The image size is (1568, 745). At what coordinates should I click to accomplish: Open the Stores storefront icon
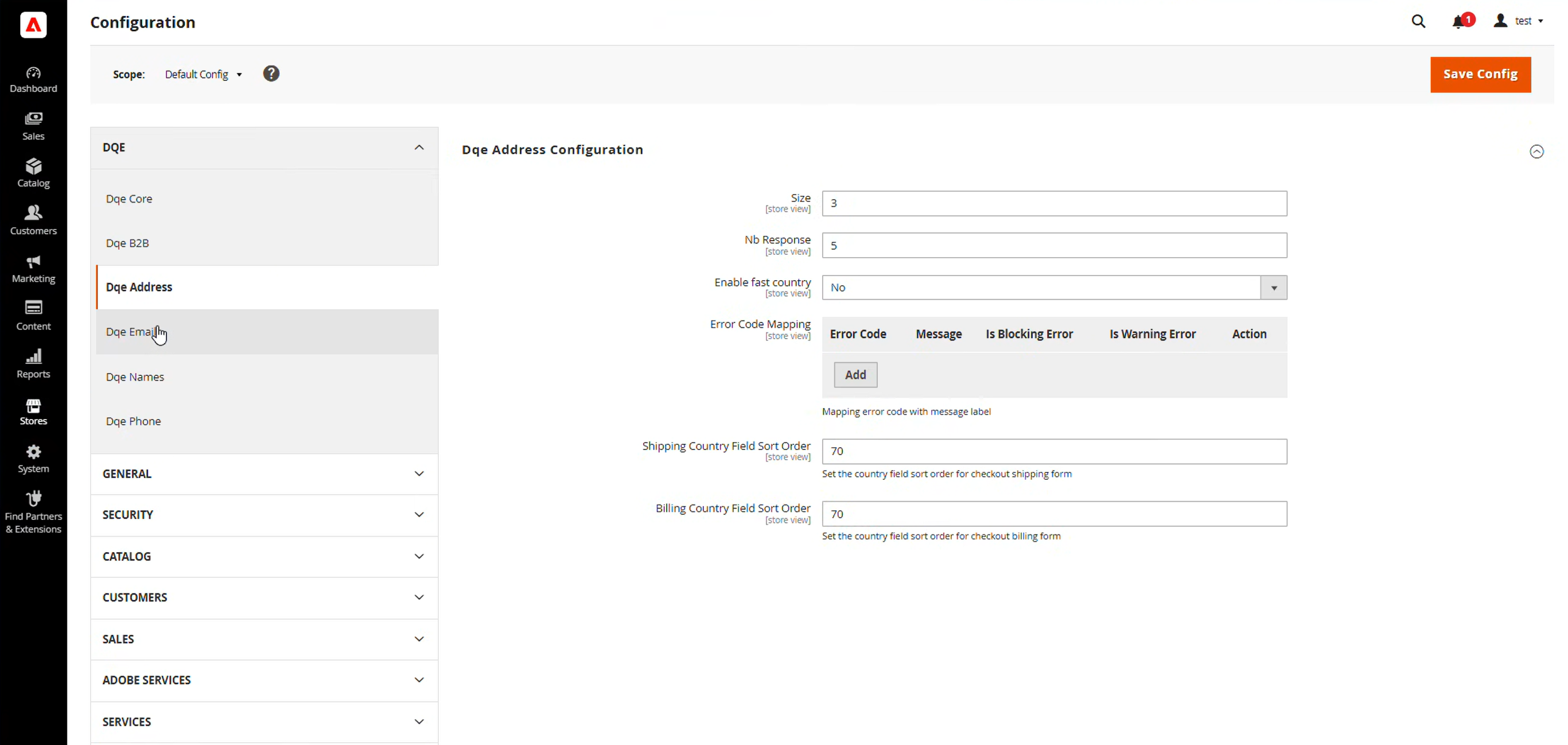click(x=33, y=406)
